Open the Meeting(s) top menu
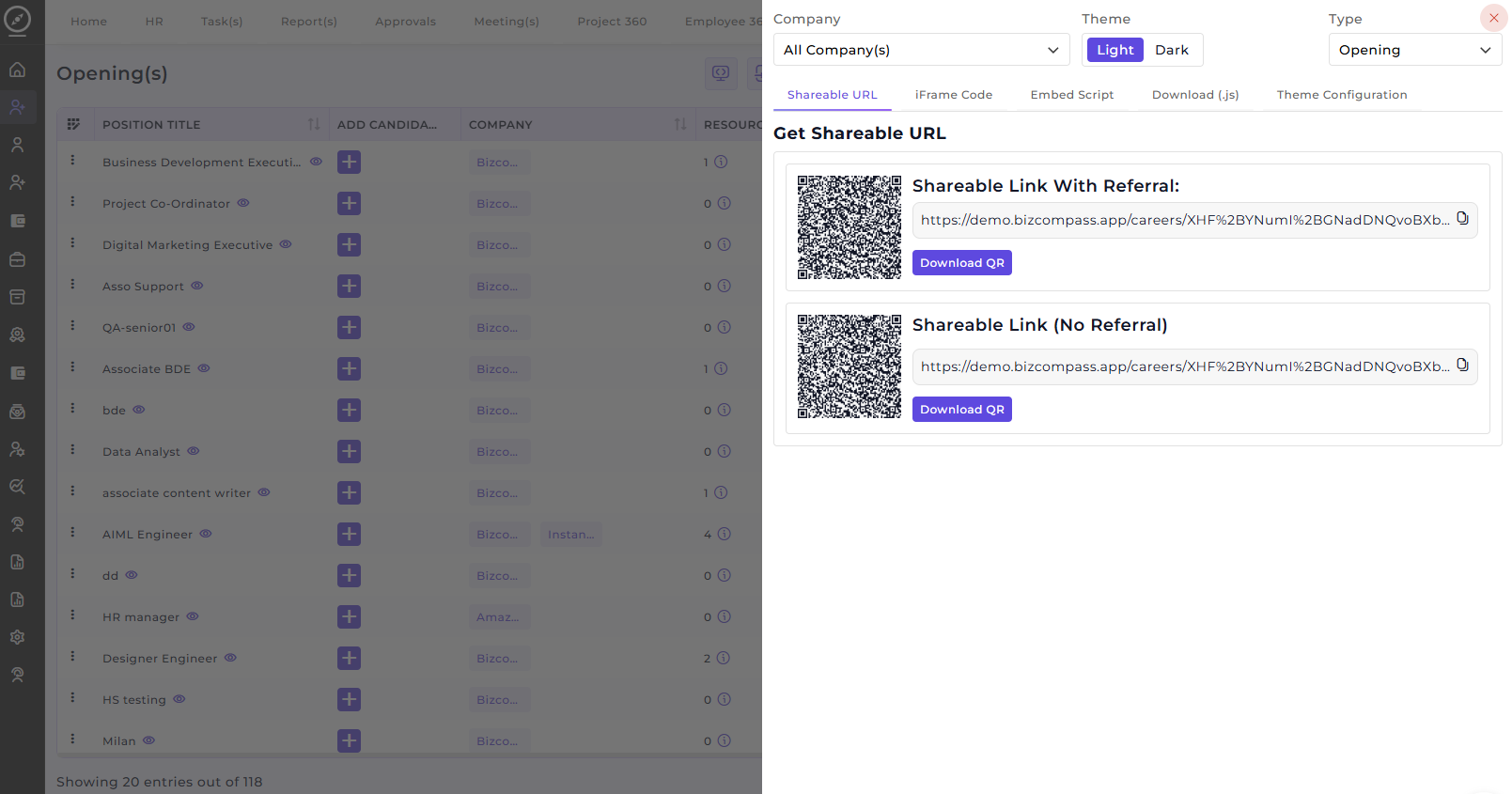1512x794 pixels. coord(507,22)
